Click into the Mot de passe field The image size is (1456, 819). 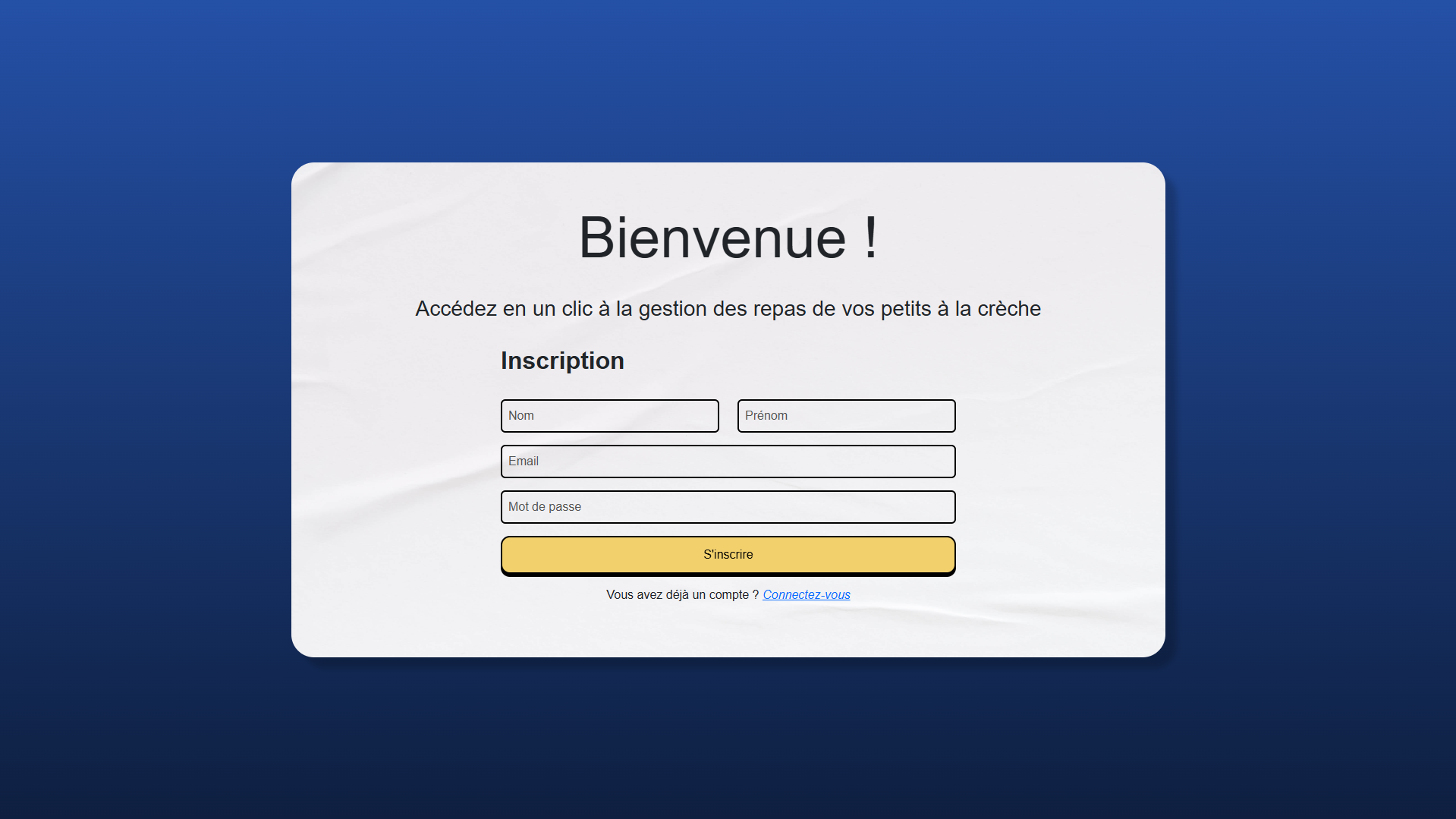pos(728,507)
